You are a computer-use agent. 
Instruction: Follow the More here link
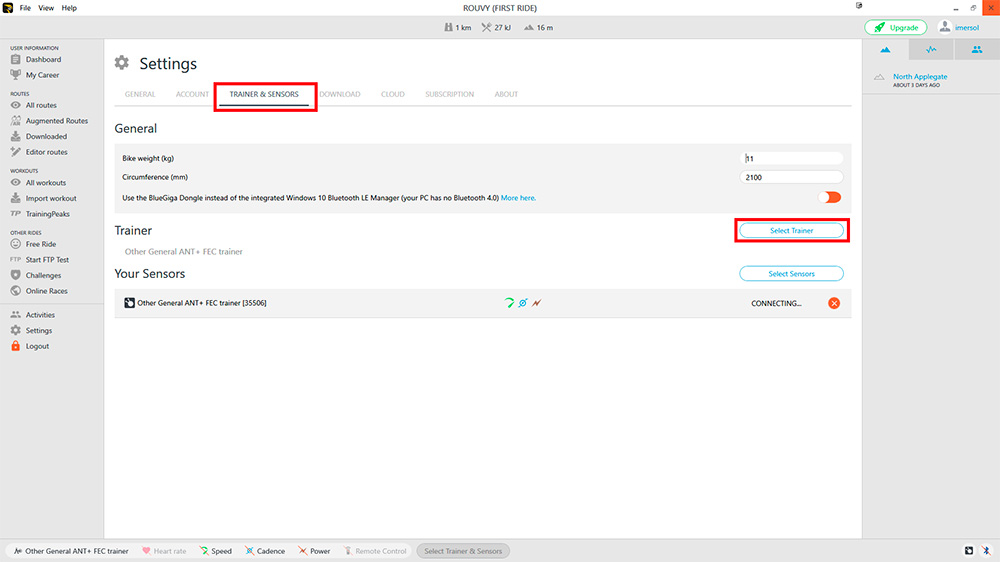(518, 198)
